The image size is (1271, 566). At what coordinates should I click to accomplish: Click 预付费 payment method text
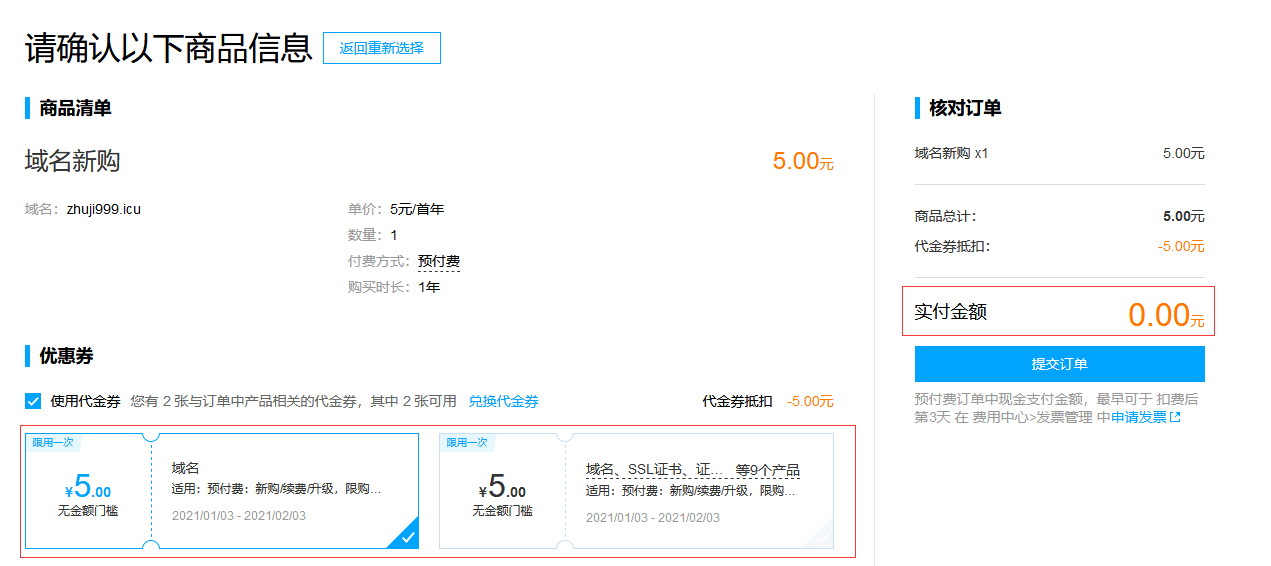439,261
